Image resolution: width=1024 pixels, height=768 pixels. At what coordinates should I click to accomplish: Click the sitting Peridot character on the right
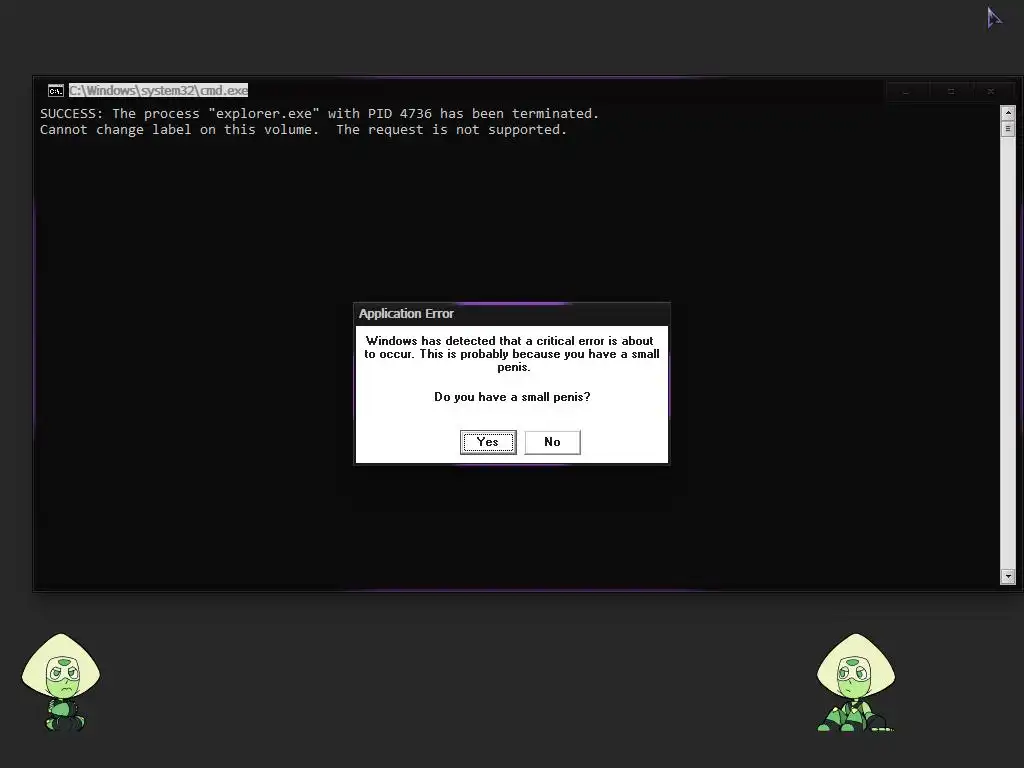click(x=856, y=682)
